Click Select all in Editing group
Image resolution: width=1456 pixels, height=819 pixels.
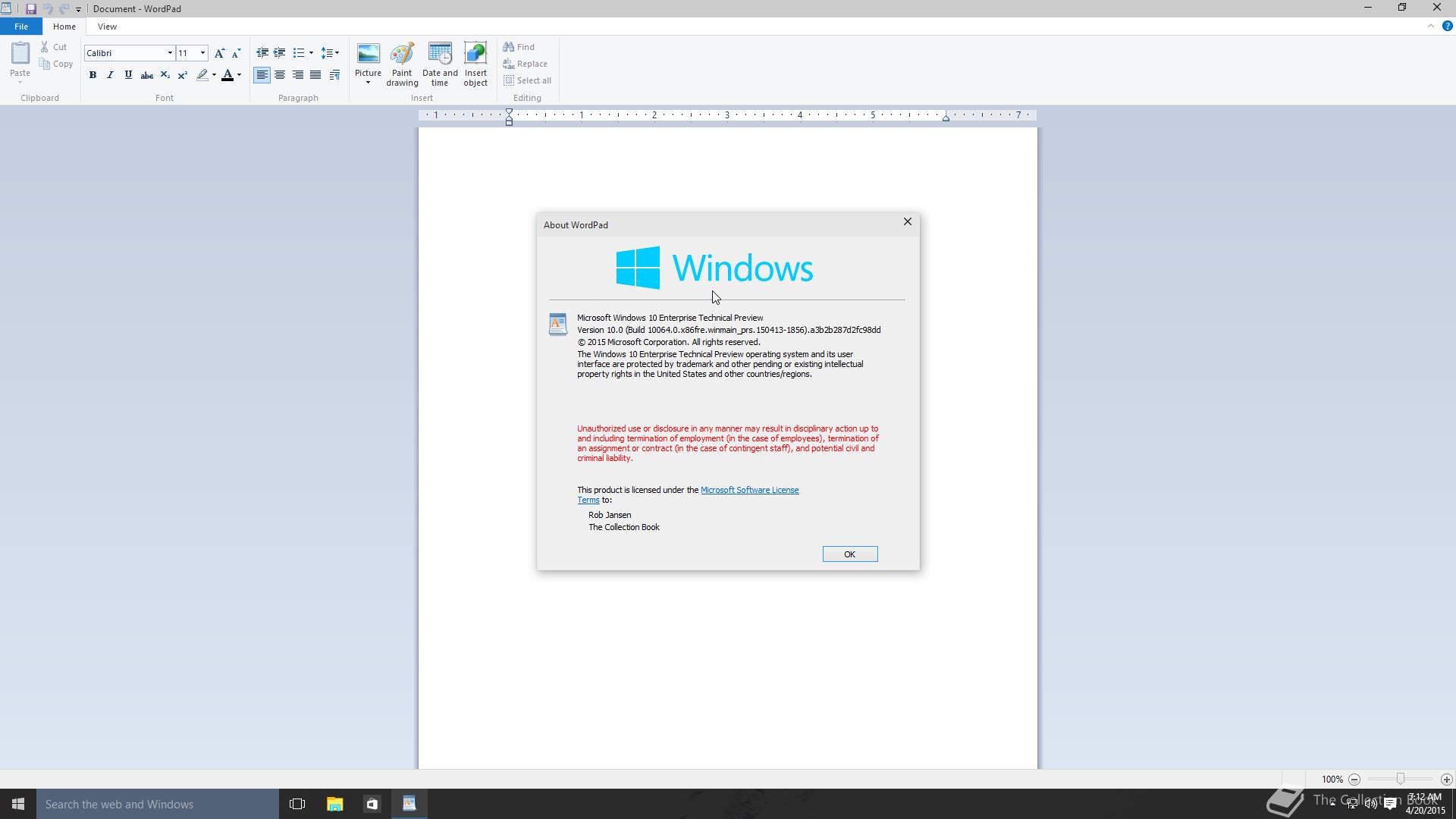[x=528, y=80]
